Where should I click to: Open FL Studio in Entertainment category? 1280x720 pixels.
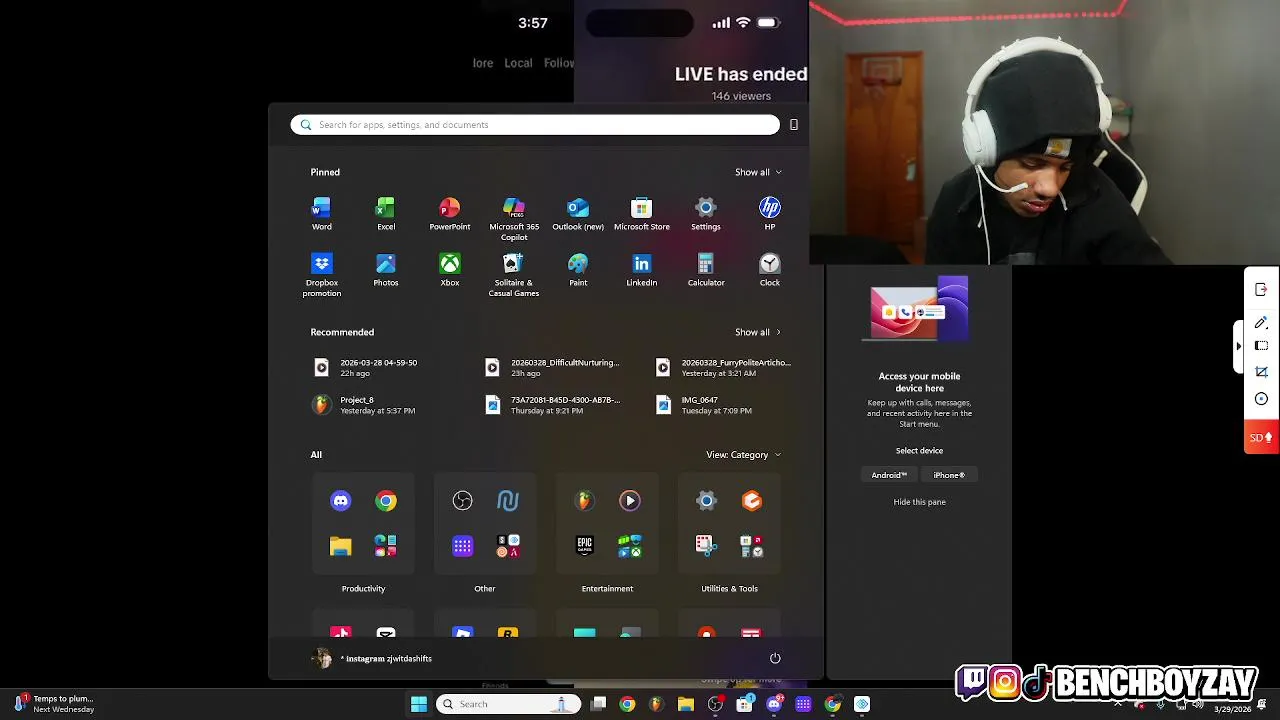[585, 500]
